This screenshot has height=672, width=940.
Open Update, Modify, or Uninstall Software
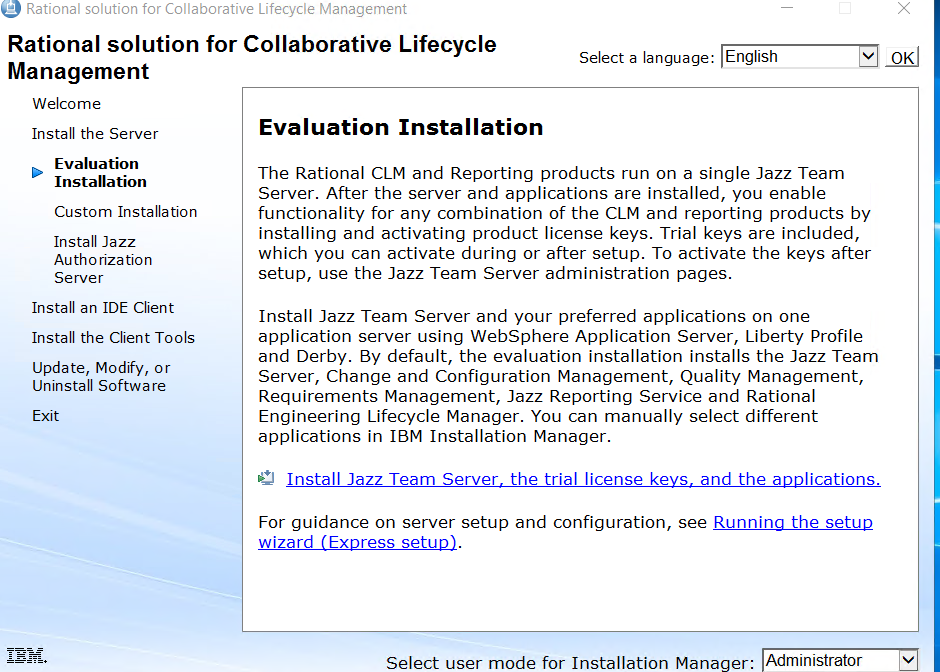tap(101, 377)
